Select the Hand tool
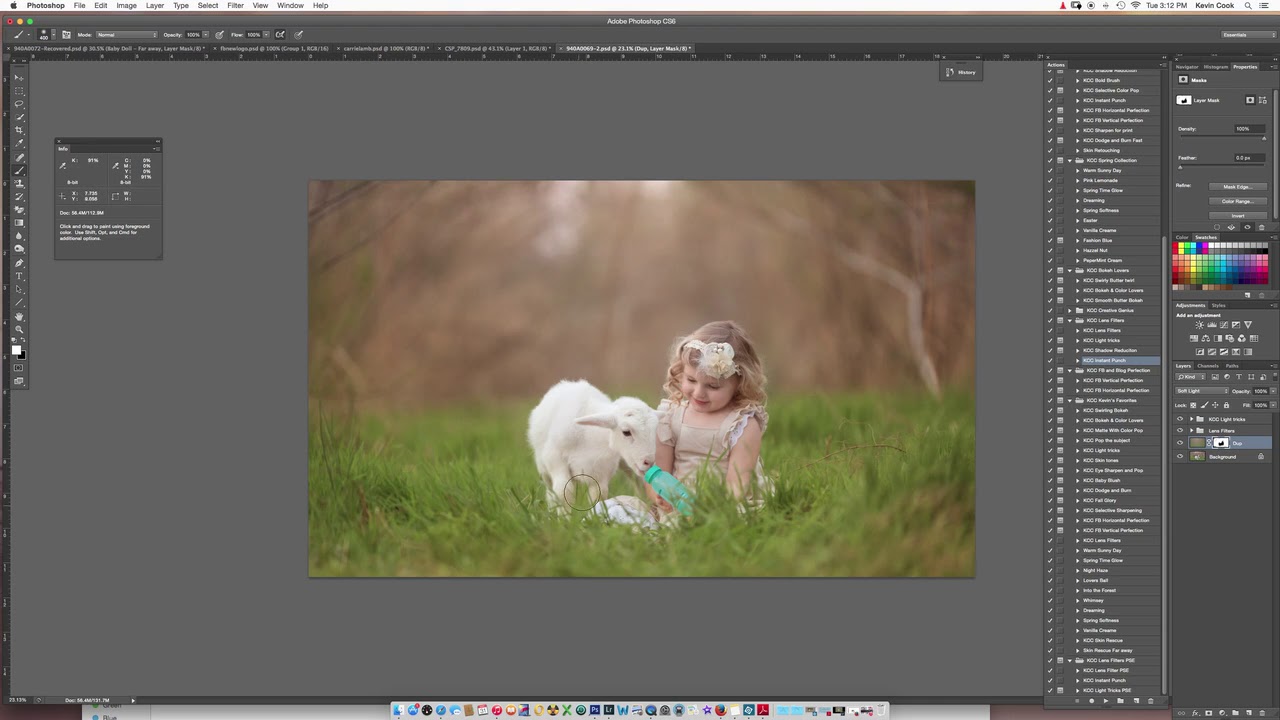Image resolution: width=1280 pixels, height=720 pixels. click(18, 316)
